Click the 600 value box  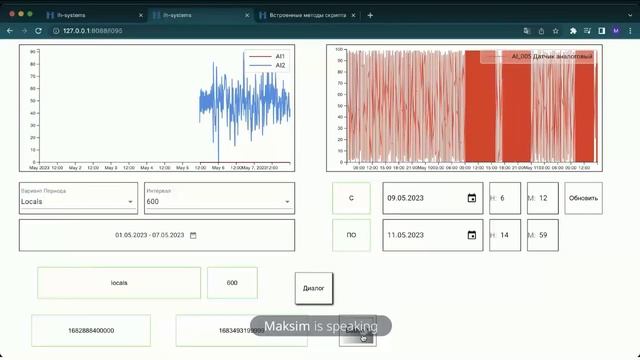tap(232, 283)
